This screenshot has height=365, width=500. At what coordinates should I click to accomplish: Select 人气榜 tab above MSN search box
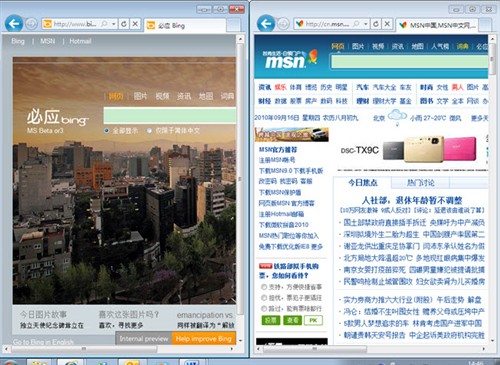click(440, 47)
